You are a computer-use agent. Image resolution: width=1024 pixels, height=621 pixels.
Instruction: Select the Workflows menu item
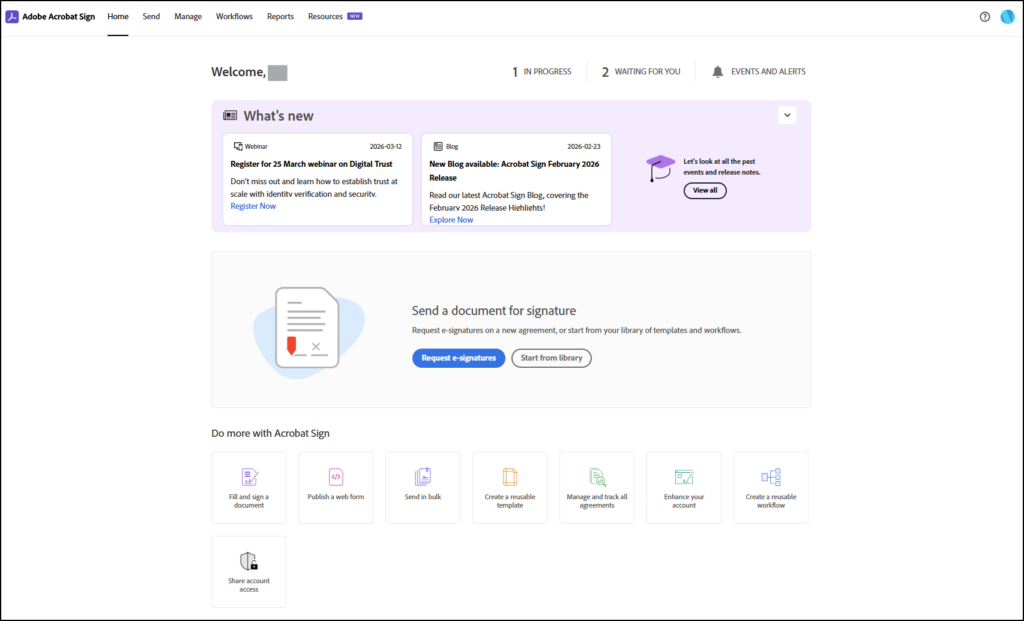coord(234,17)
